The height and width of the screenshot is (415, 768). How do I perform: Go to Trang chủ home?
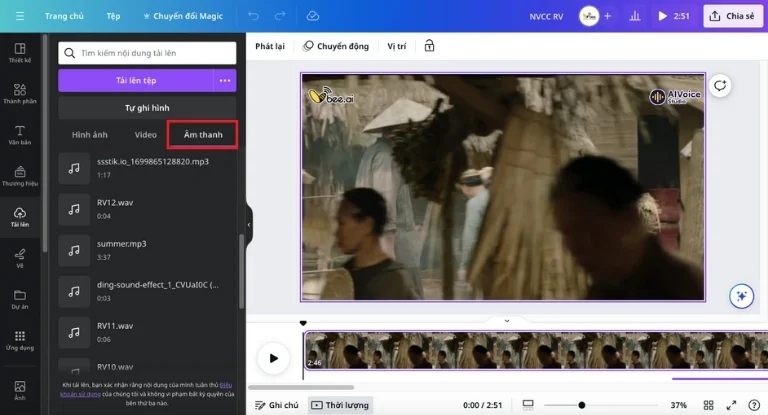(x=64, y=16)
